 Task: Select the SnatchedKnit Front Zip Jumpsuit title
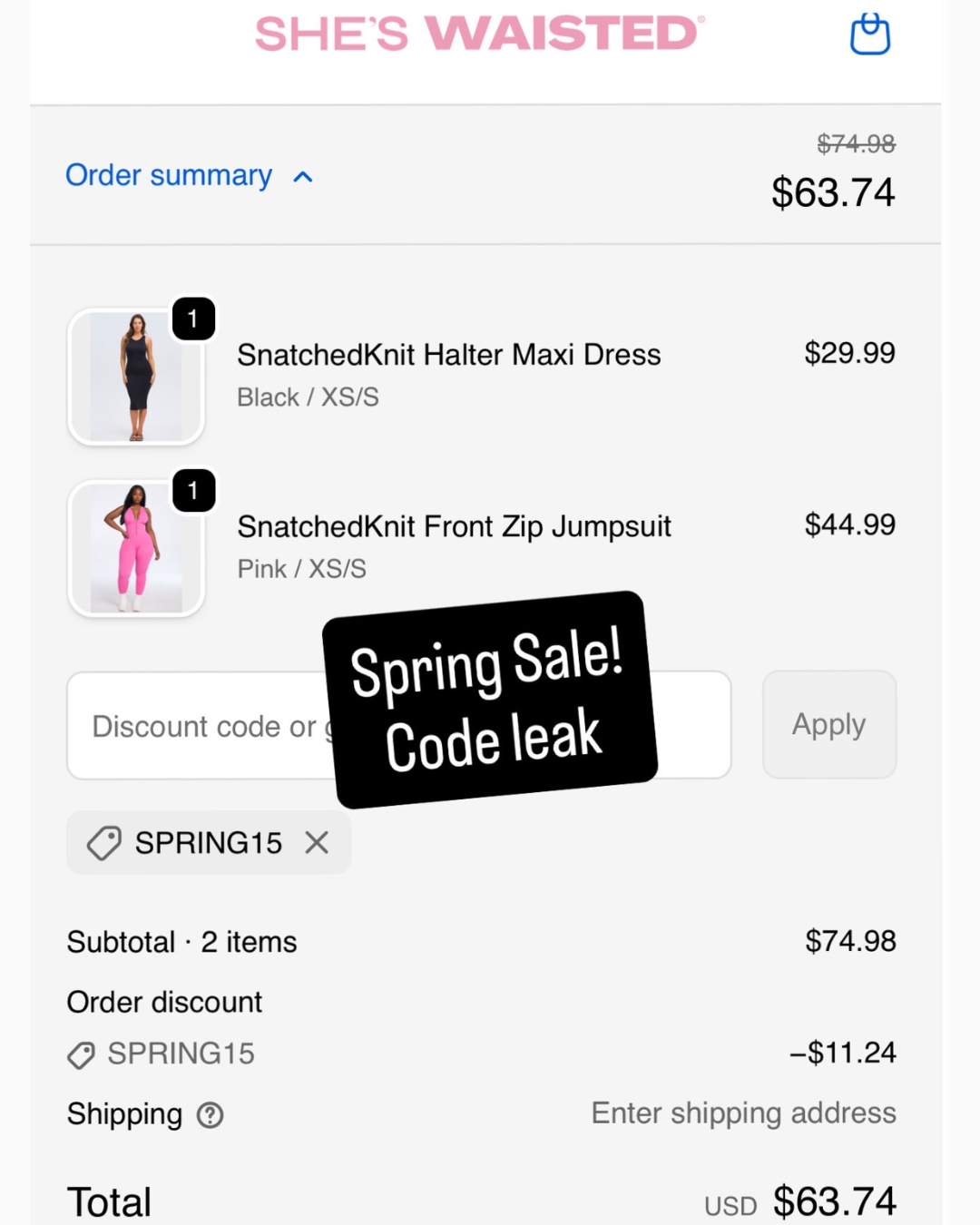click(x=454, y=526)
